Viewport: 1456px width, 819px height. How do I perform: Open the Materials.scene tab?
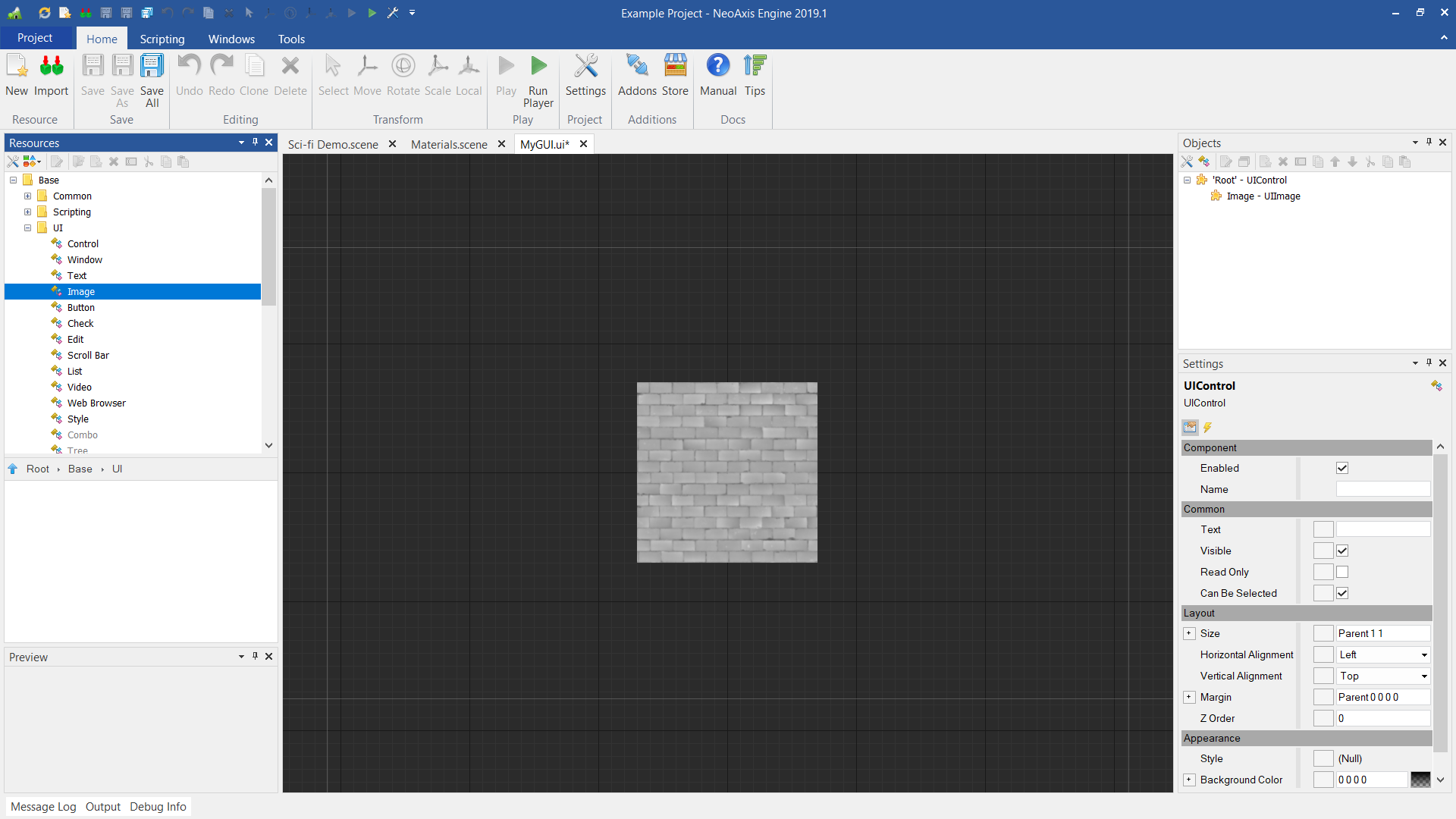pyautogui.click(x=448, y=144)
